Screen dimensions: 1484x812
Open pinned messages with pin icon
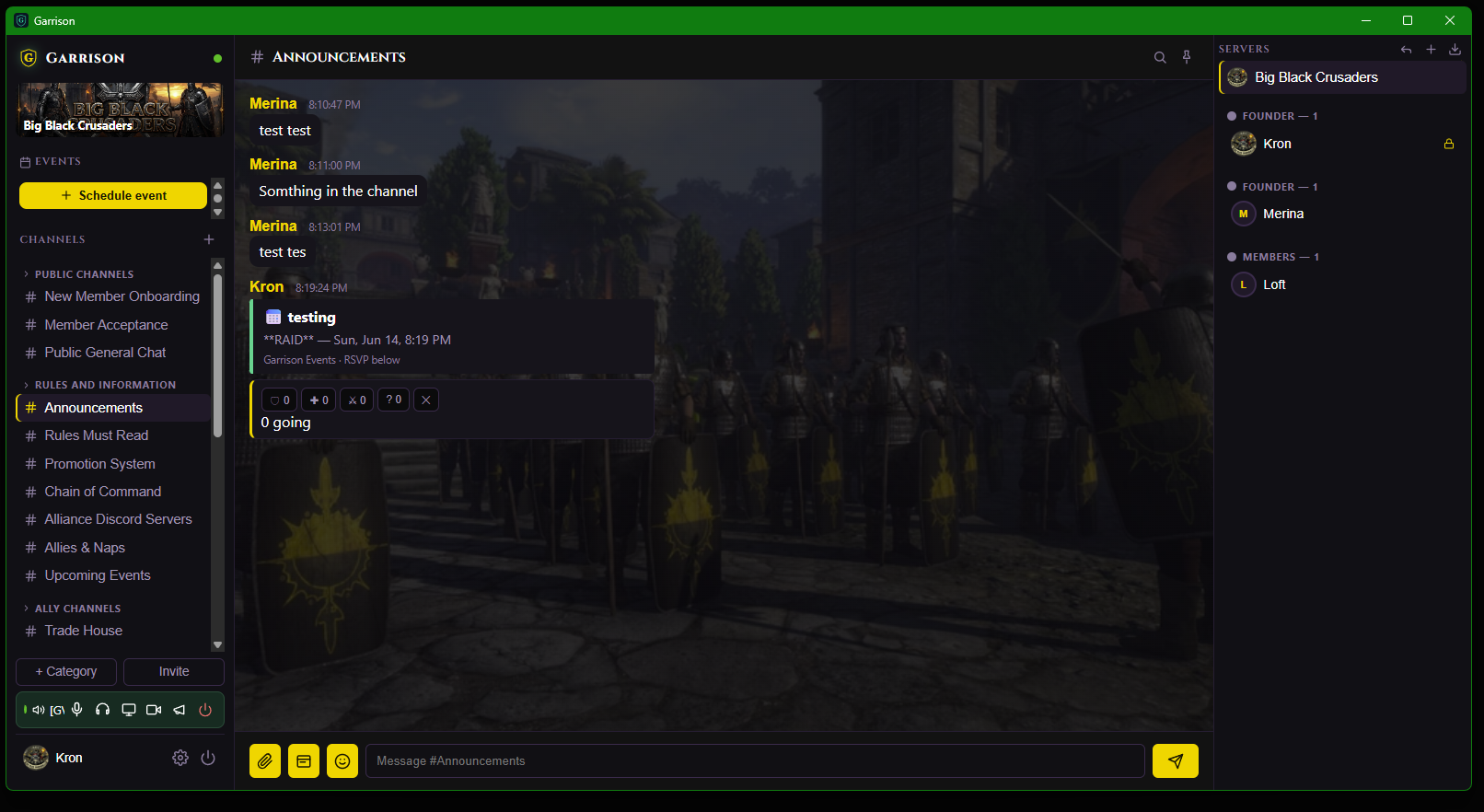pyautogui.click(x=1187, y=57)
